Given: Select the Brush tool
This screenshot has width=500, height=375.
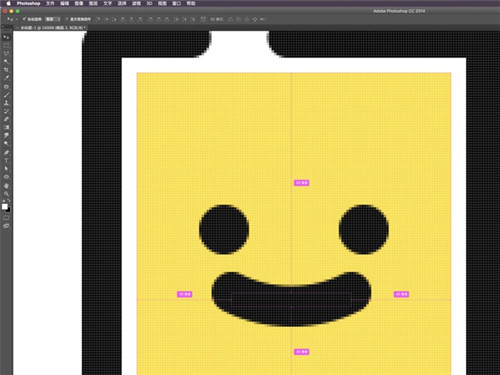Looking at the screenshot, I should (6, 95).
